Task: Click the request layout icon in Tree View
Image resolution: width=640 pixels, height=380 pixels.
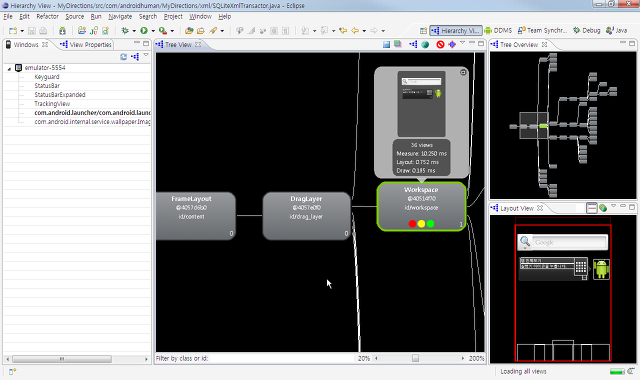Action: click(452, 44)
